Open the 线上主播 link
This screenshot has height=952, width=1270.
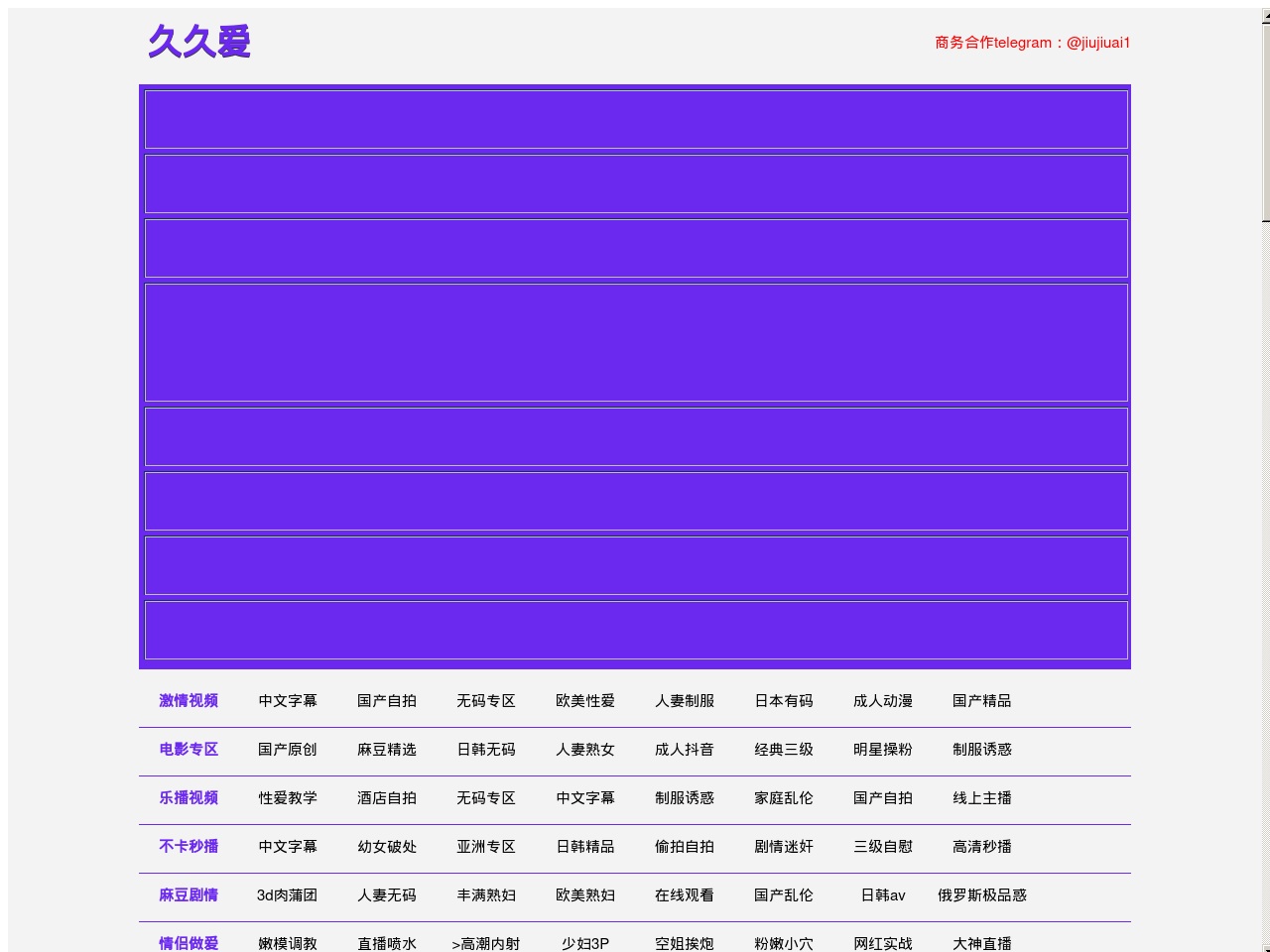click(x=982, y=797)
